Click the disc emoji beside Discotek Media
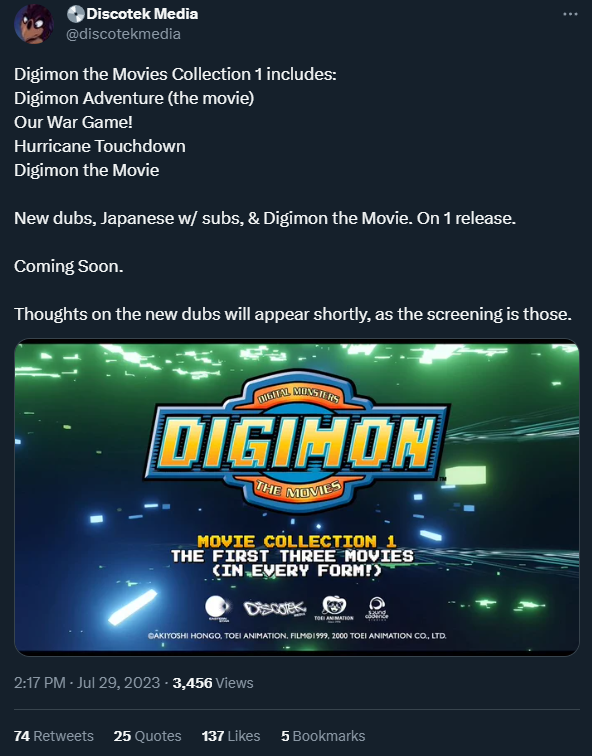592x756 pixels. [75, 14]
